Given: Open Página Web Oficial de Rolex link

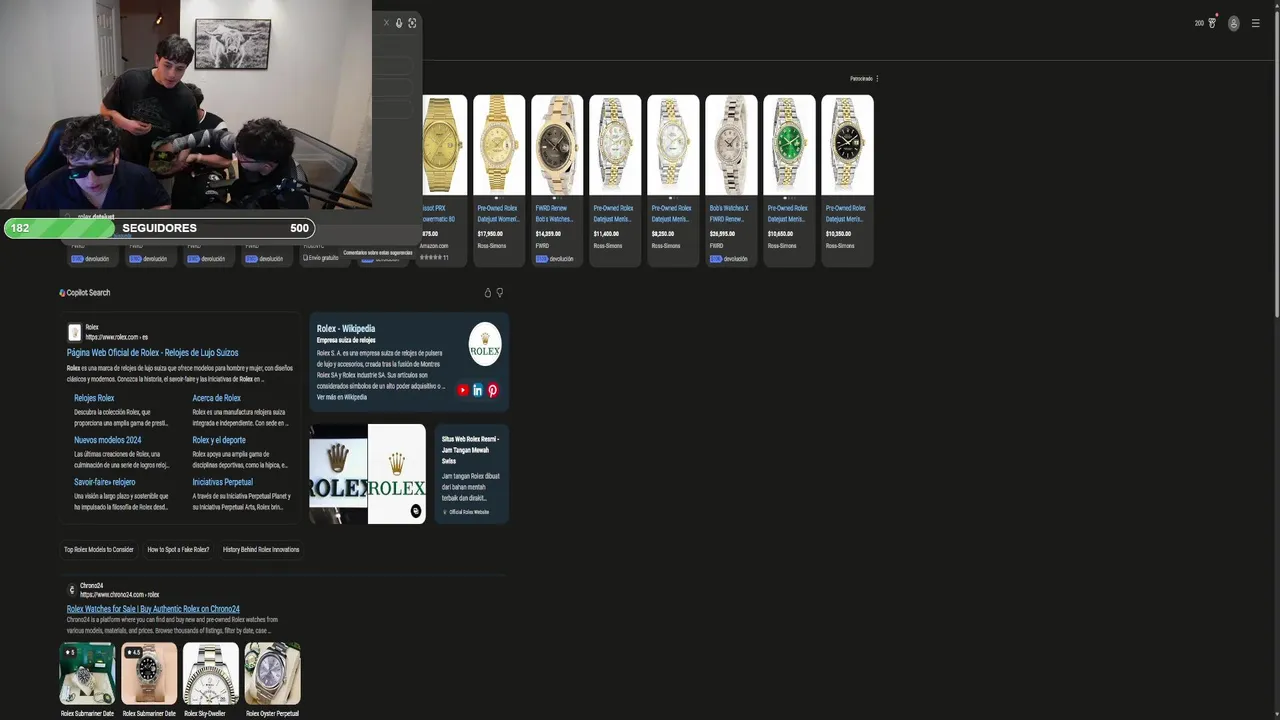Looking at the screenshot, I should click(153, 353).
